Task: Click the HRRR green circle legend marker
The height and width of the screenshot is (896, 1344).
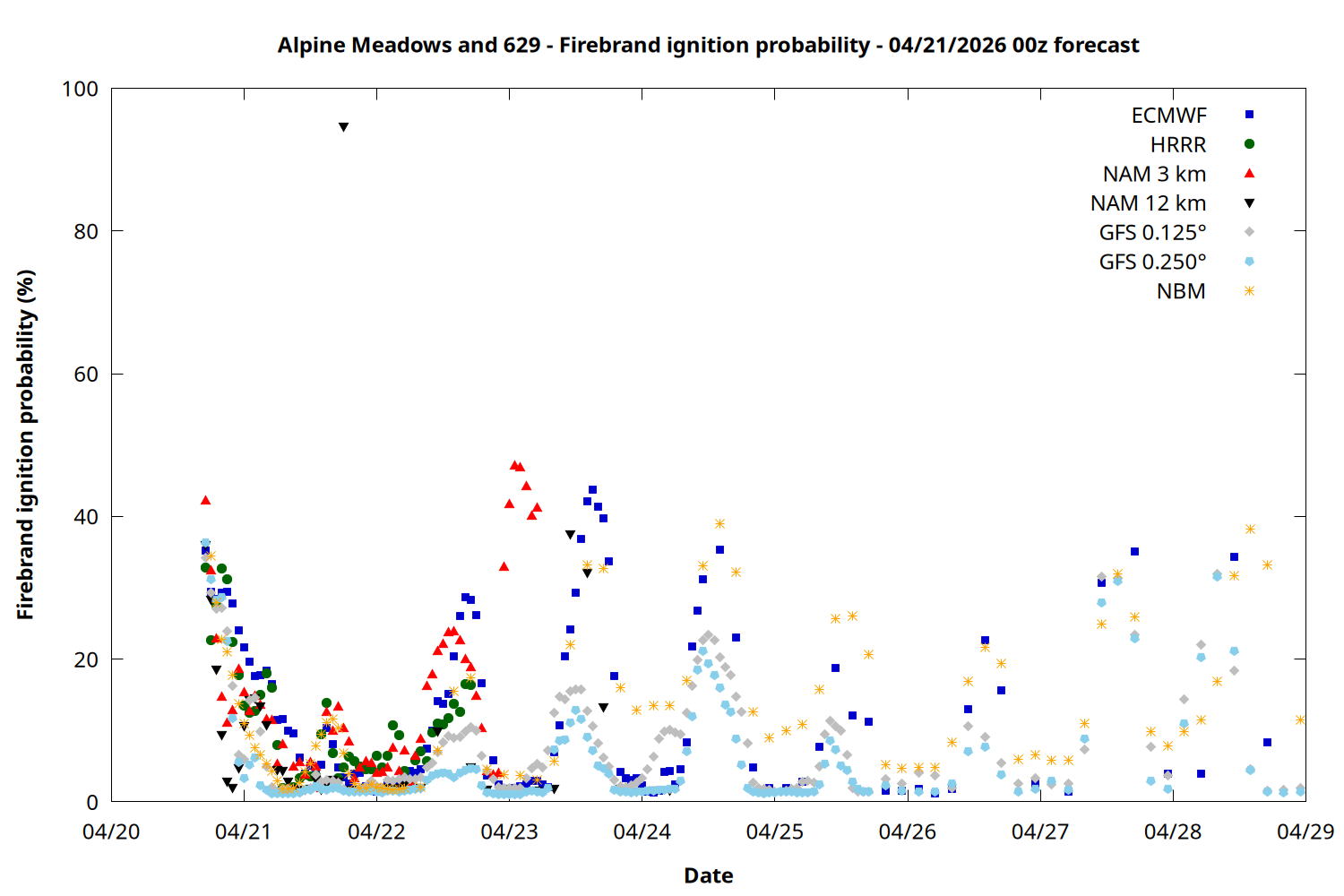Action: tap(1249, 144)
